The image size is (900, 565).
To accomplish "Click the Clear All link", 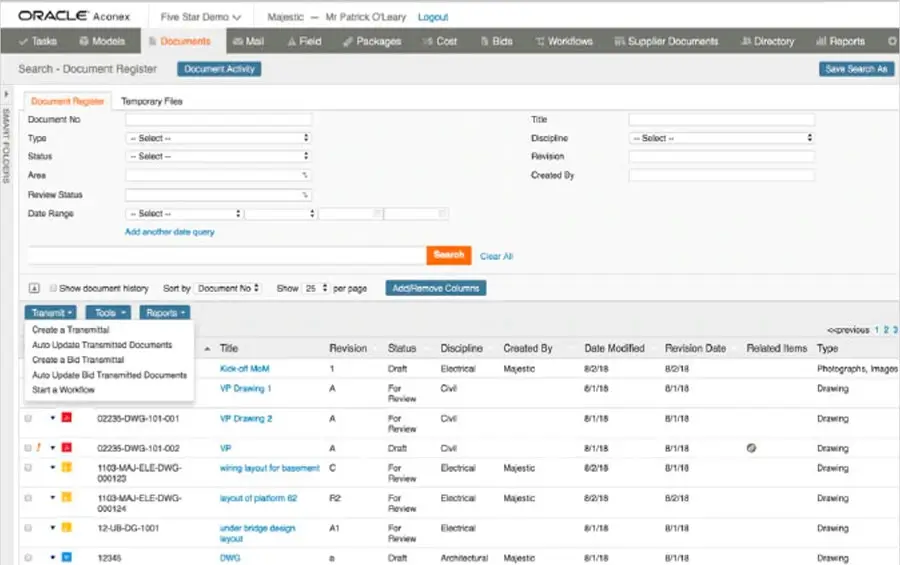I will tap(496, 256).
